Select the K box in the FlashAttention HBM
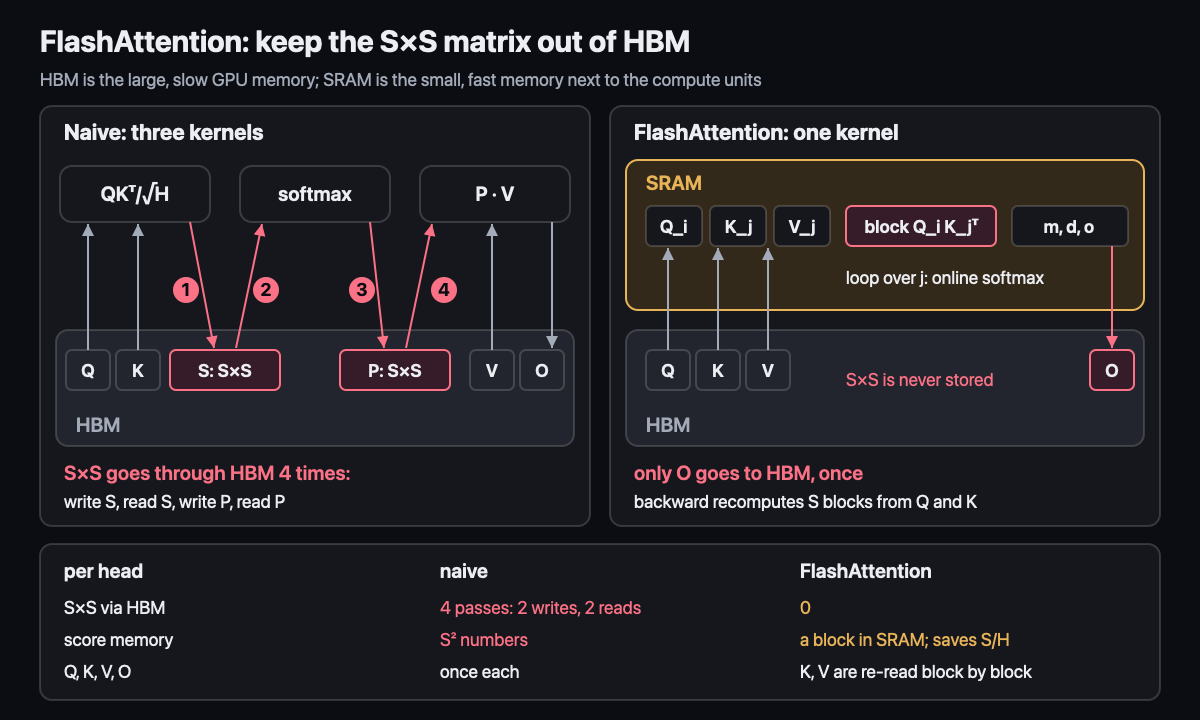The width and height of the screenshot is (1200, 720). click(x=718, y=370)
